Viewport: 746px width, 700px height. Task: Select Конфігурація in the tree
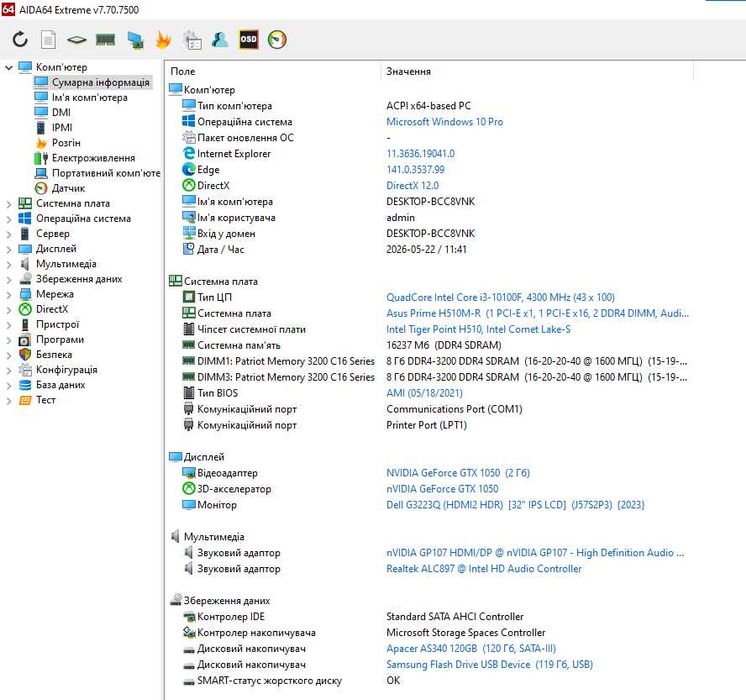tap(67, 370)
